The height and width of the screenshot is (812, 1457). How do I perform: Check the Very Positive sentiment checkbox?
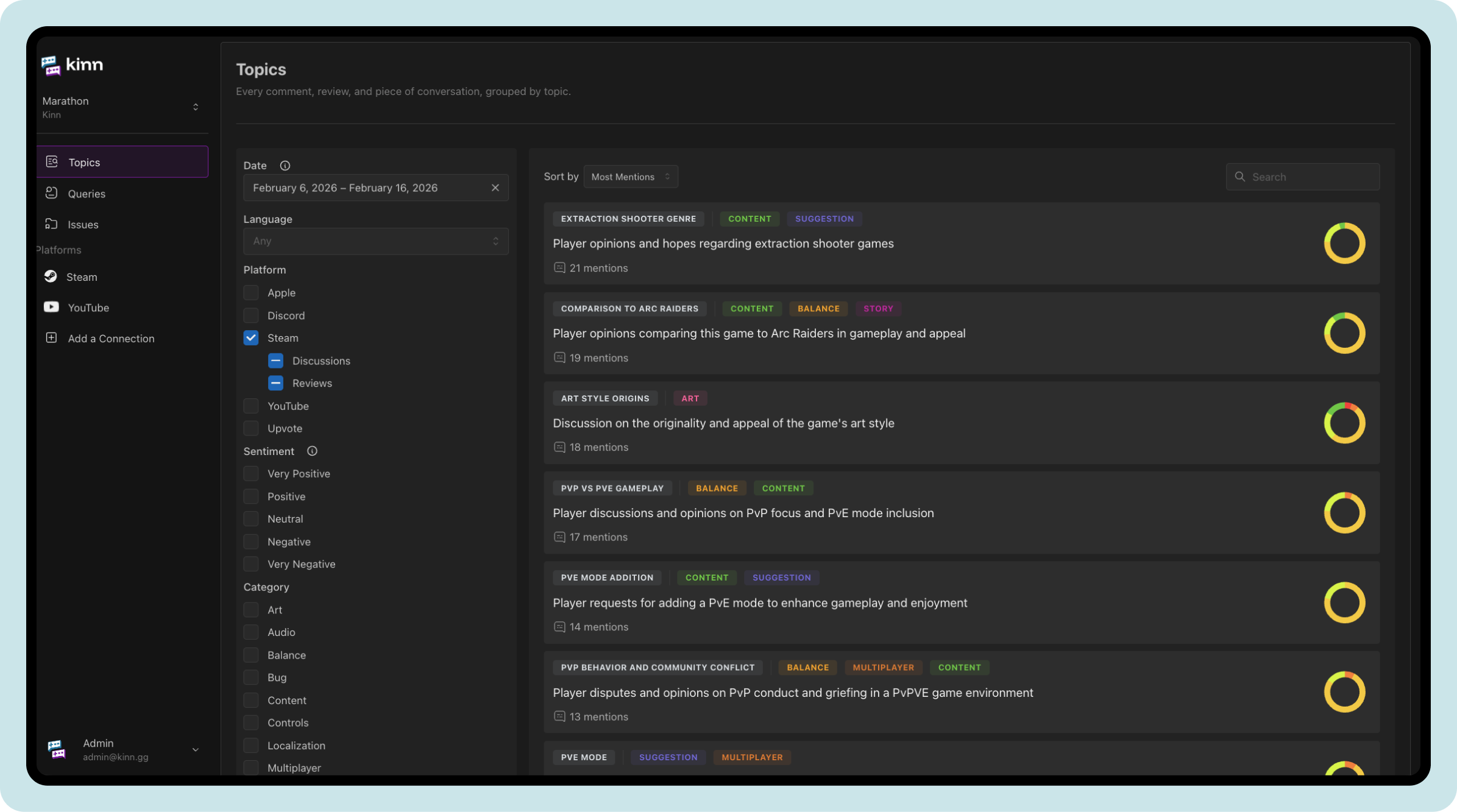251,474
